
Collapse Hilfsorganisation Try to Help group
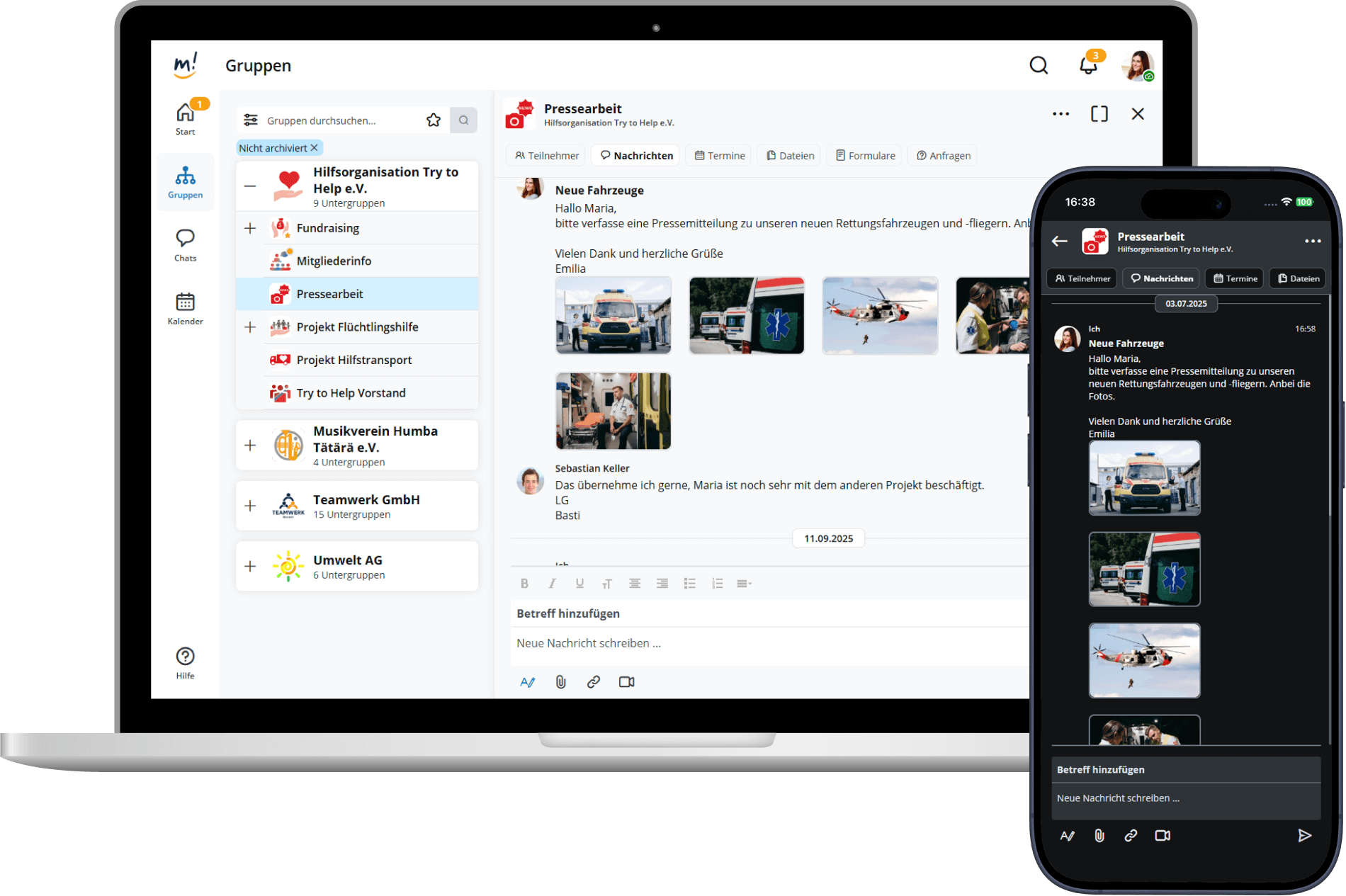tap(250, 186)
